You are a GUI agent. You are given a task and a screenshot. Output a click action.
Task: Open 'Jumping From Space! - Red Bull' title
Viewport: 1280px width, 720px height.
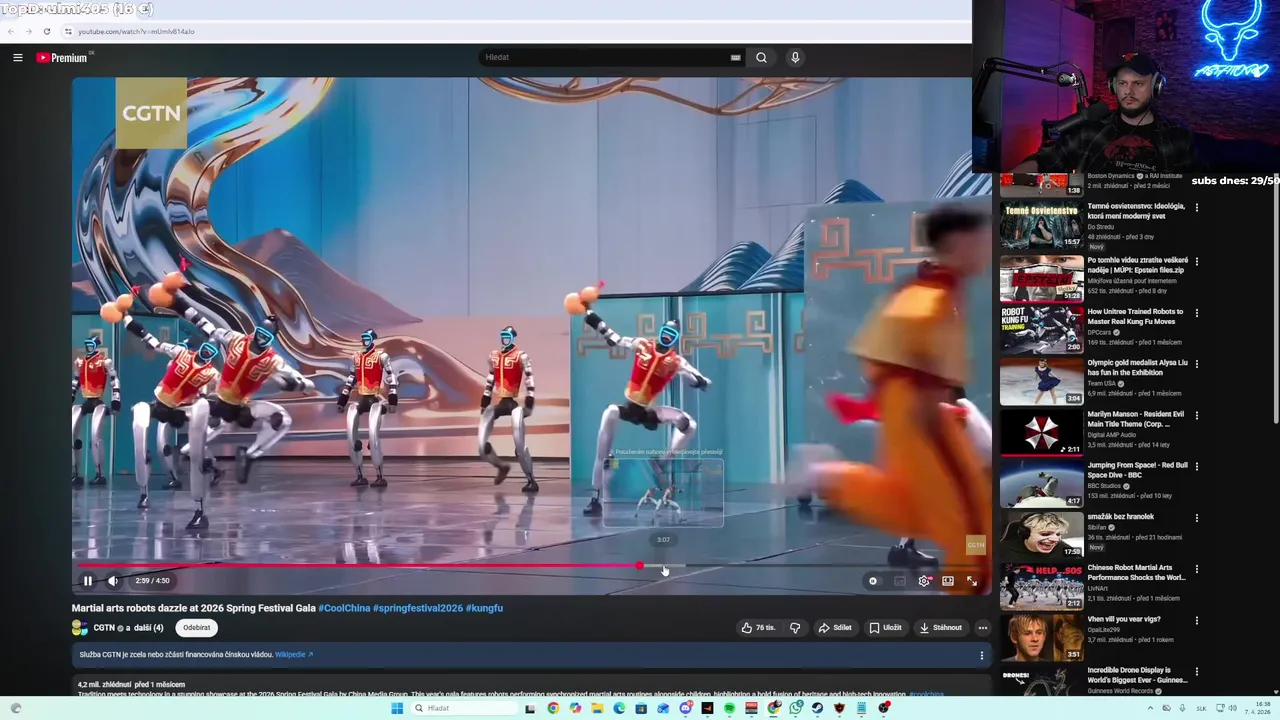1137,470
